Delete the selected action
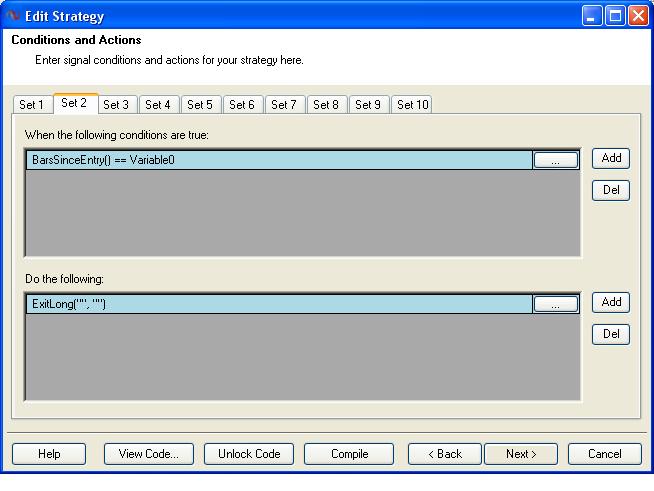Screen dimensions: 654x491 (611, 334)
